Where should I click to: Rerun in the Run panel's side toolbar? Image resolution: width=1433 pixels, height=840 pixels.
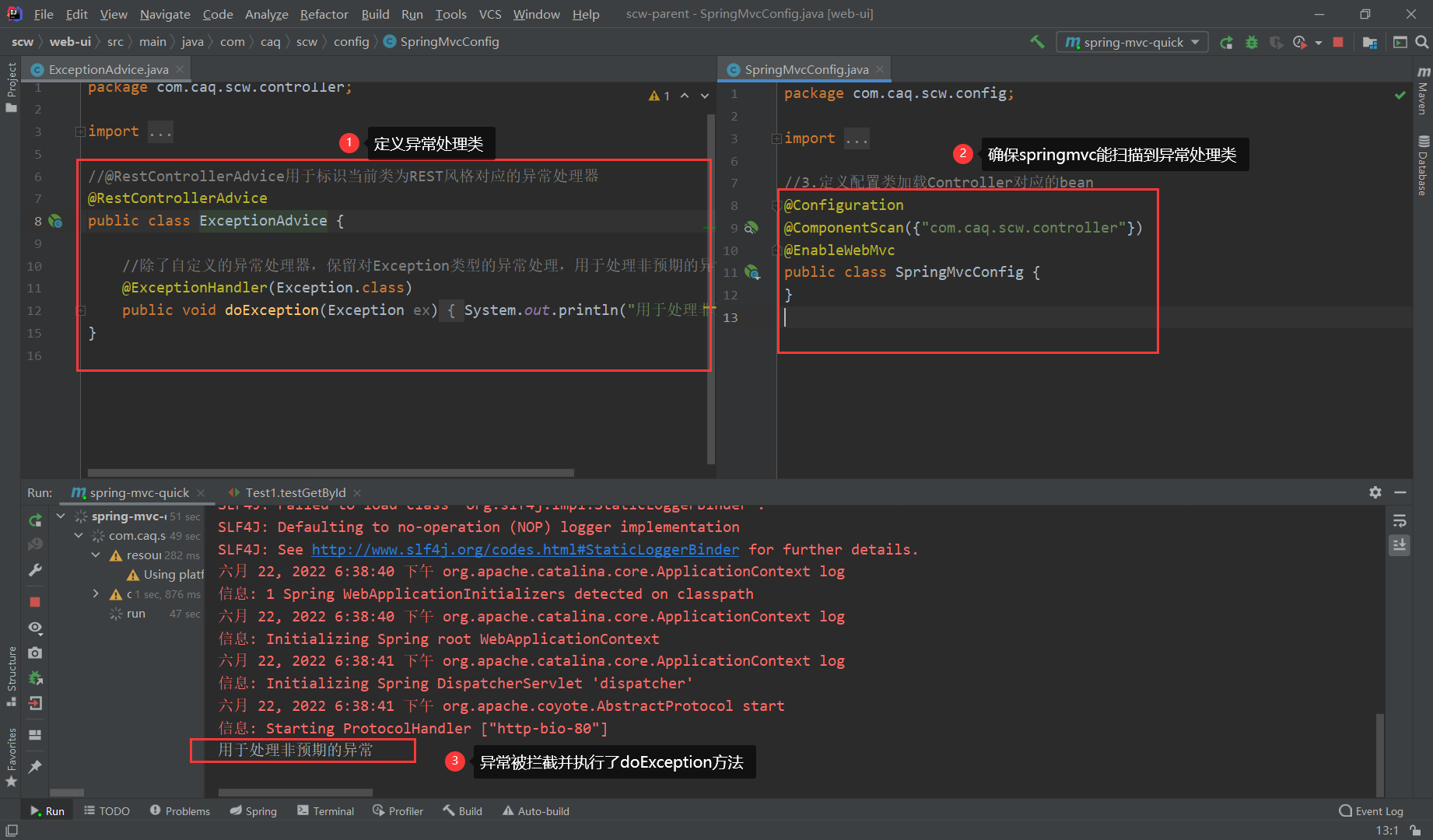[35, 520]
